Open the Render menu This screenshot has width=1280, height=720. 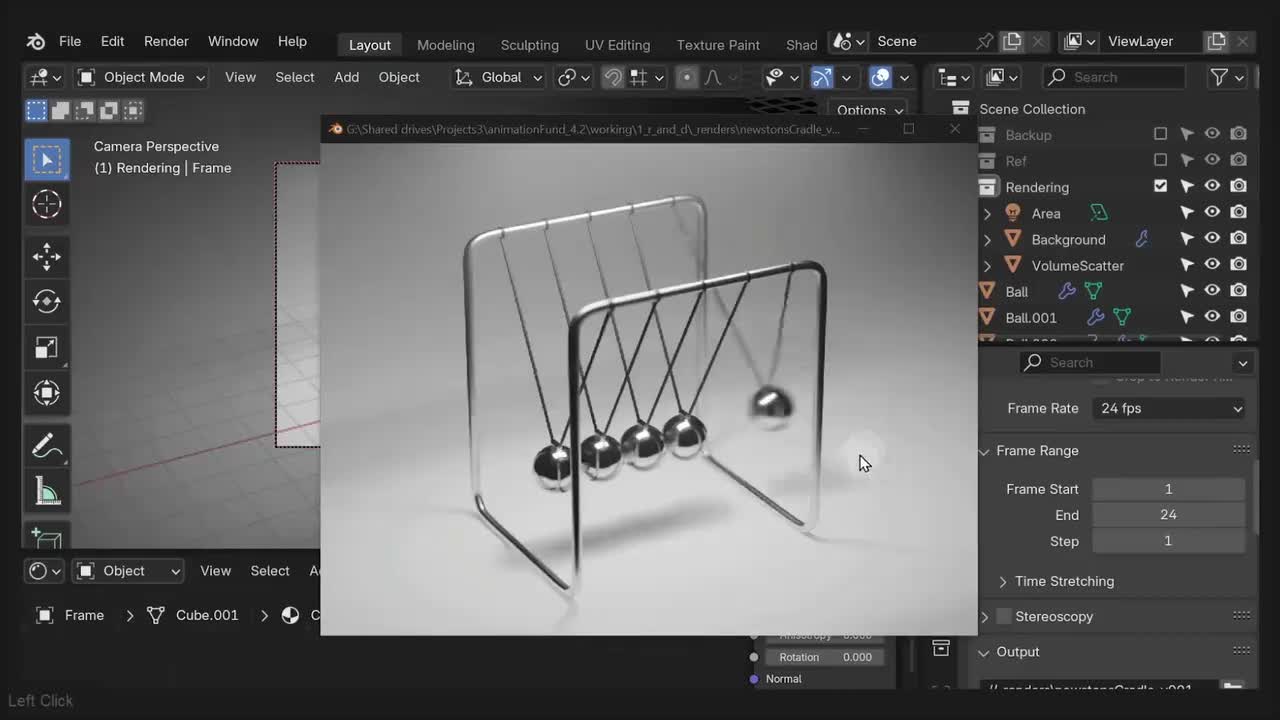pos(166,41)
